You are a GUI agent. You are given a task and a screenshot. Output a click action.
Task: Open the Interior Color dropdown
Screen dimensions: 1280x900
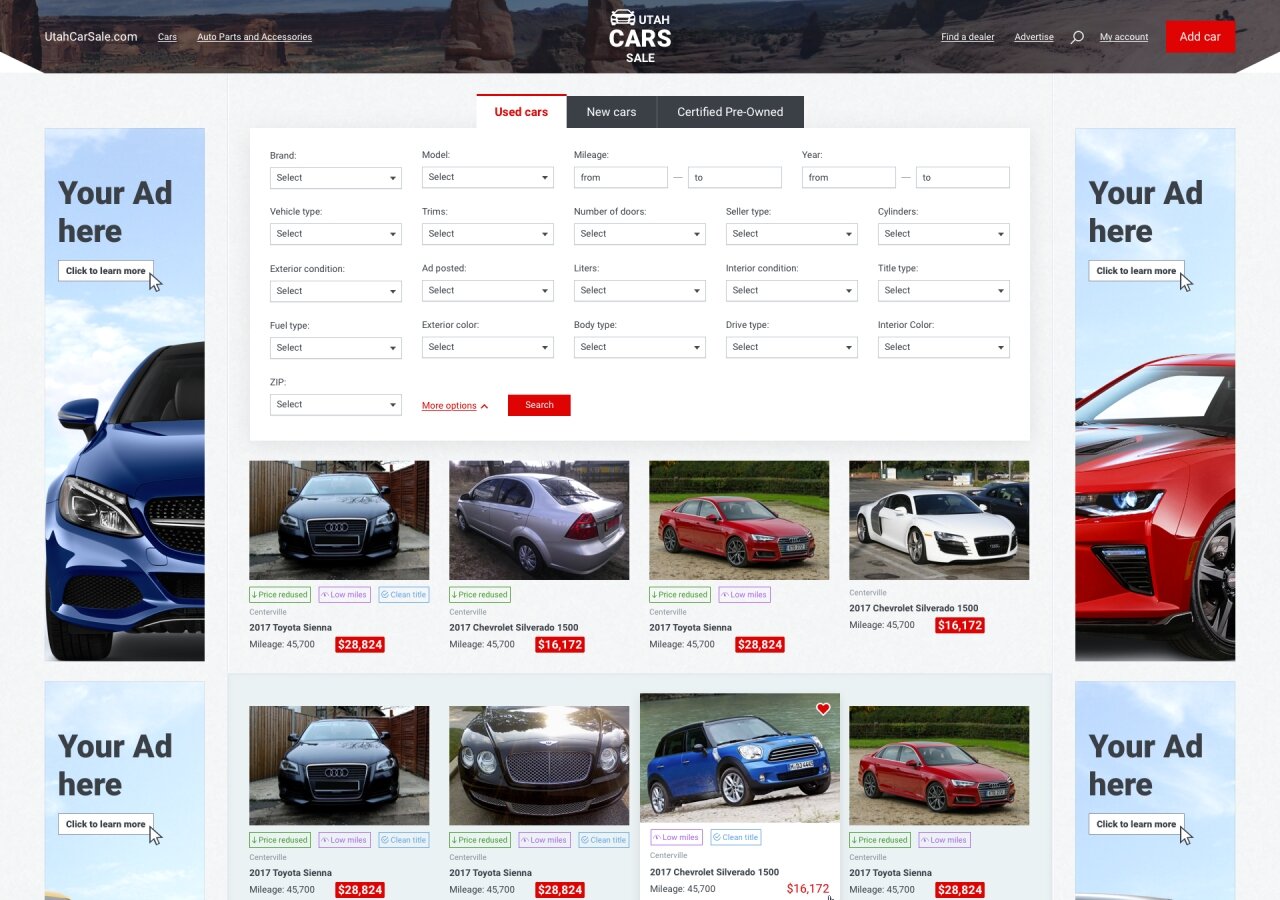point(944,348)
